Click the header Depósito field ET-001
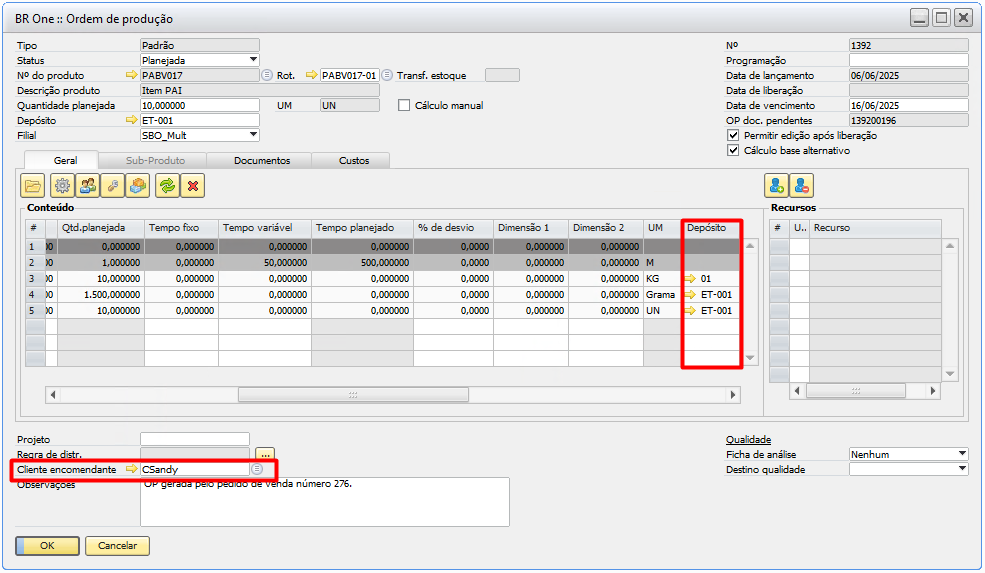The height and width of the screenshot is (573, 985). pos(200,120)
